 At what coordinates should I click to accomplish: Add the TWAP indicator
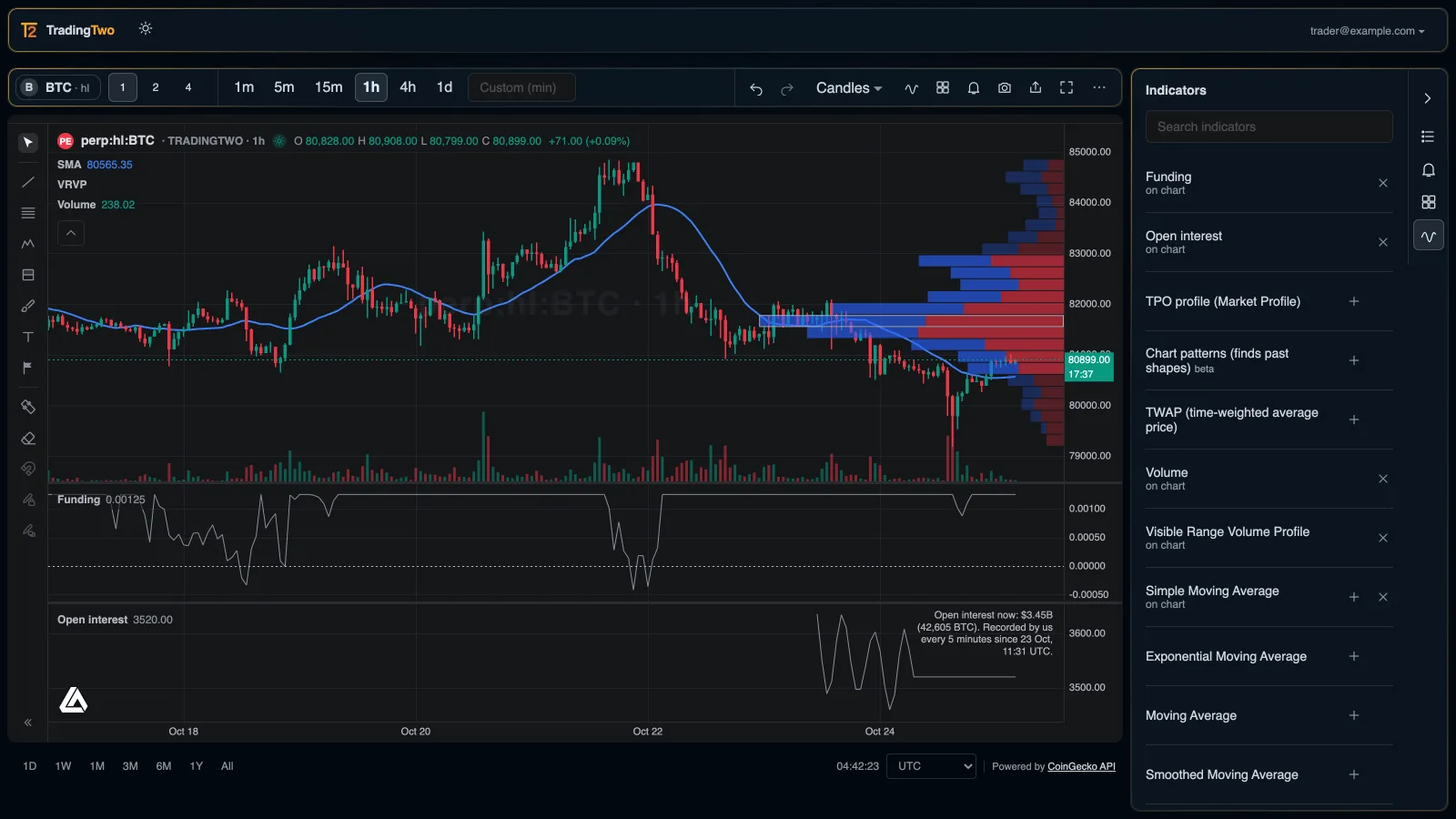[x=1354, y=420]
